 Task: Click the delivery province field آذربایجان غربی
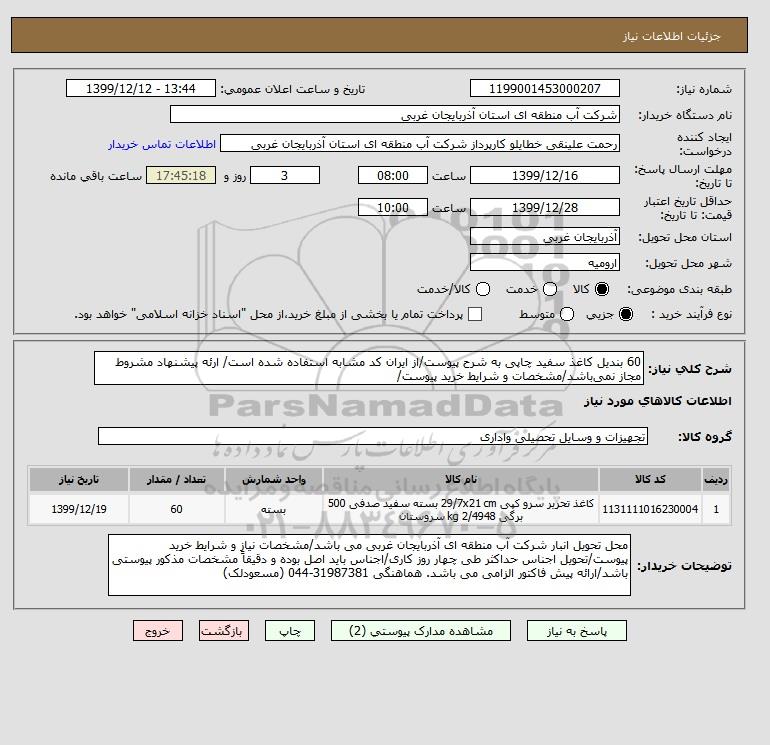(x=545, y=237)
